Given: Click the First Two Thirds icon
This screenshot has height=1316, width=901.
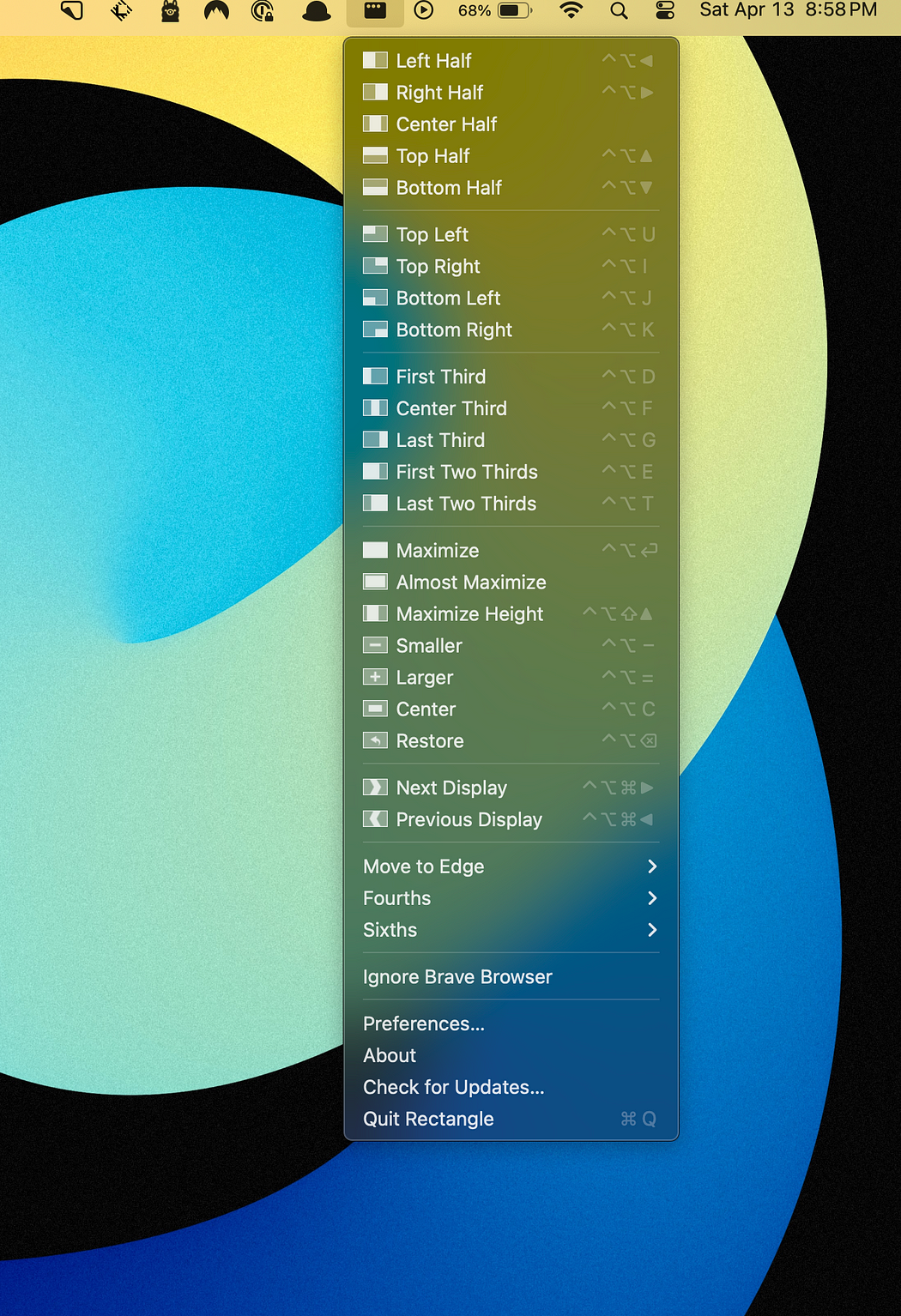Looking at the screenshot, I should pyautogui.click(x=375, y=472).
